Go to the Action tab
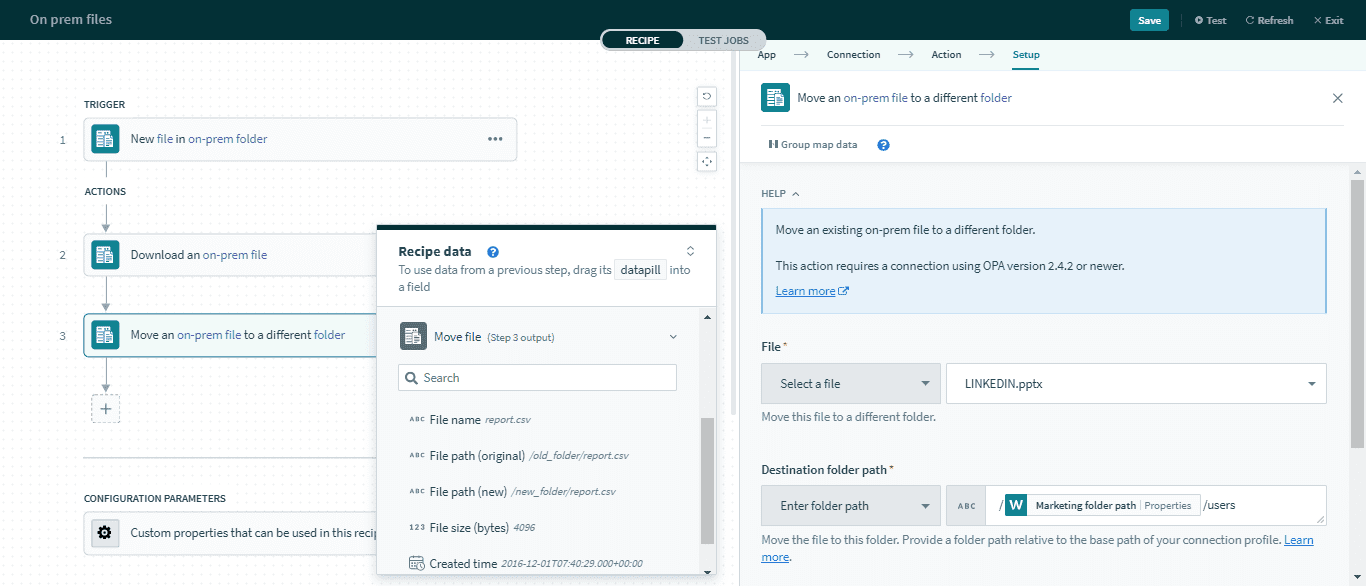Image resolution: width=1366 pixels, height=586 pixels. point(946,55)
